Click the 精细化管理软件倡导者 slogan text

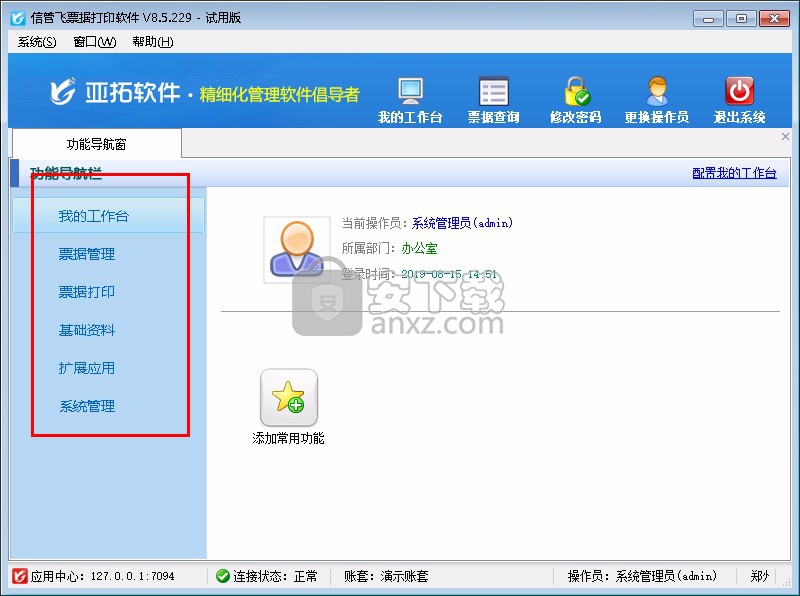click(280, 94)
